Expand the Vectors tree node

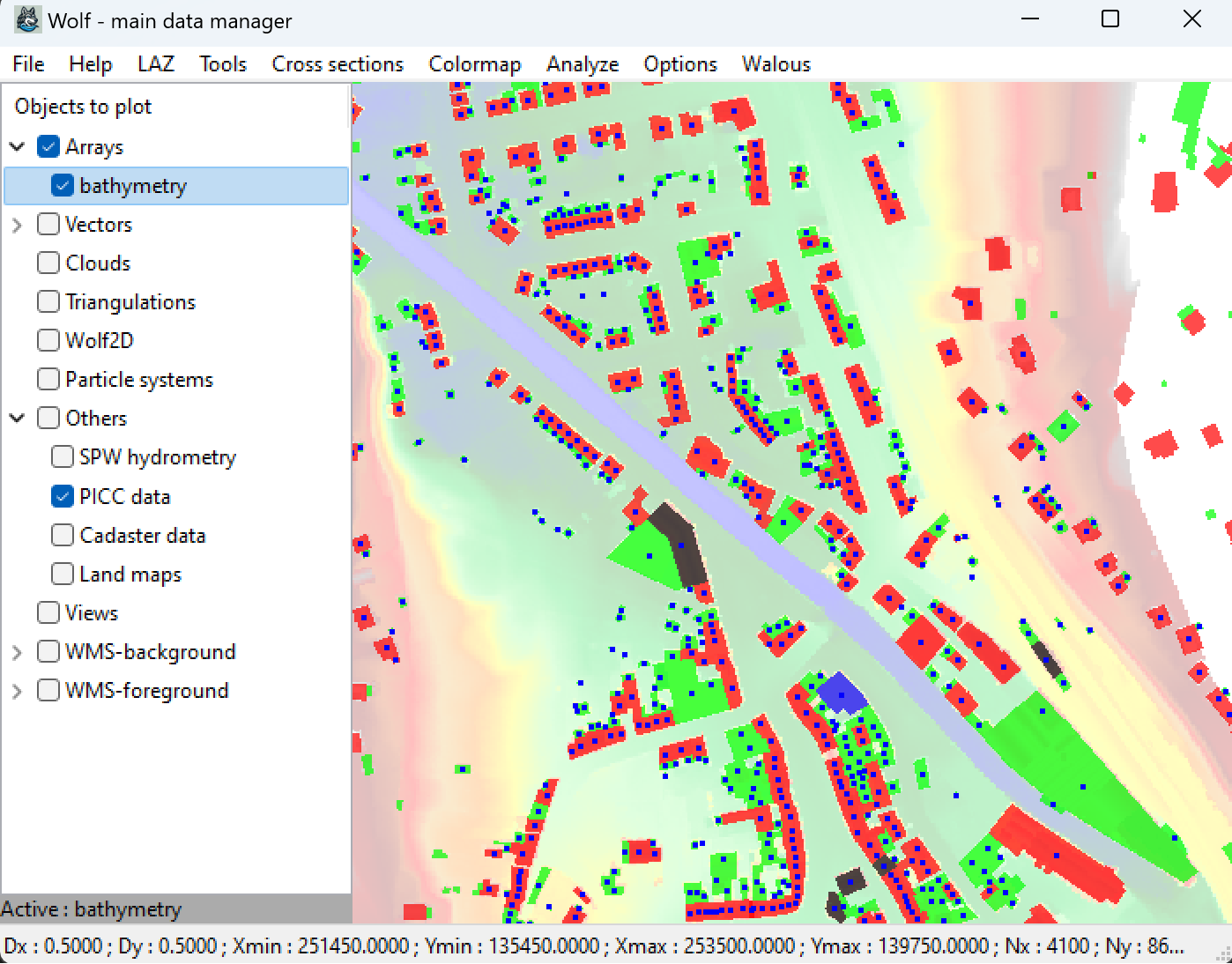(x=18, y=225)
